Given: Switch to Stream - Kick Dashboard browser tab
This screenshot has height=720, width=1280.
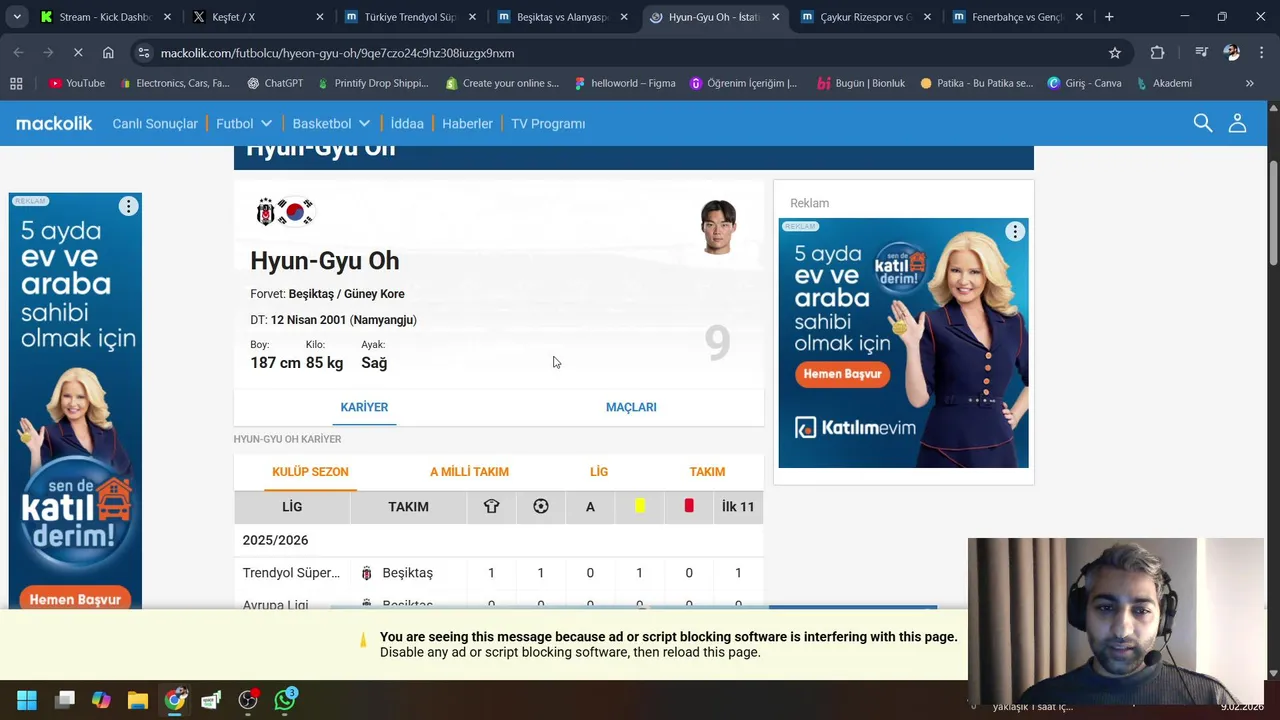Looking at the screenshot, I should click(x=104, y=17).
